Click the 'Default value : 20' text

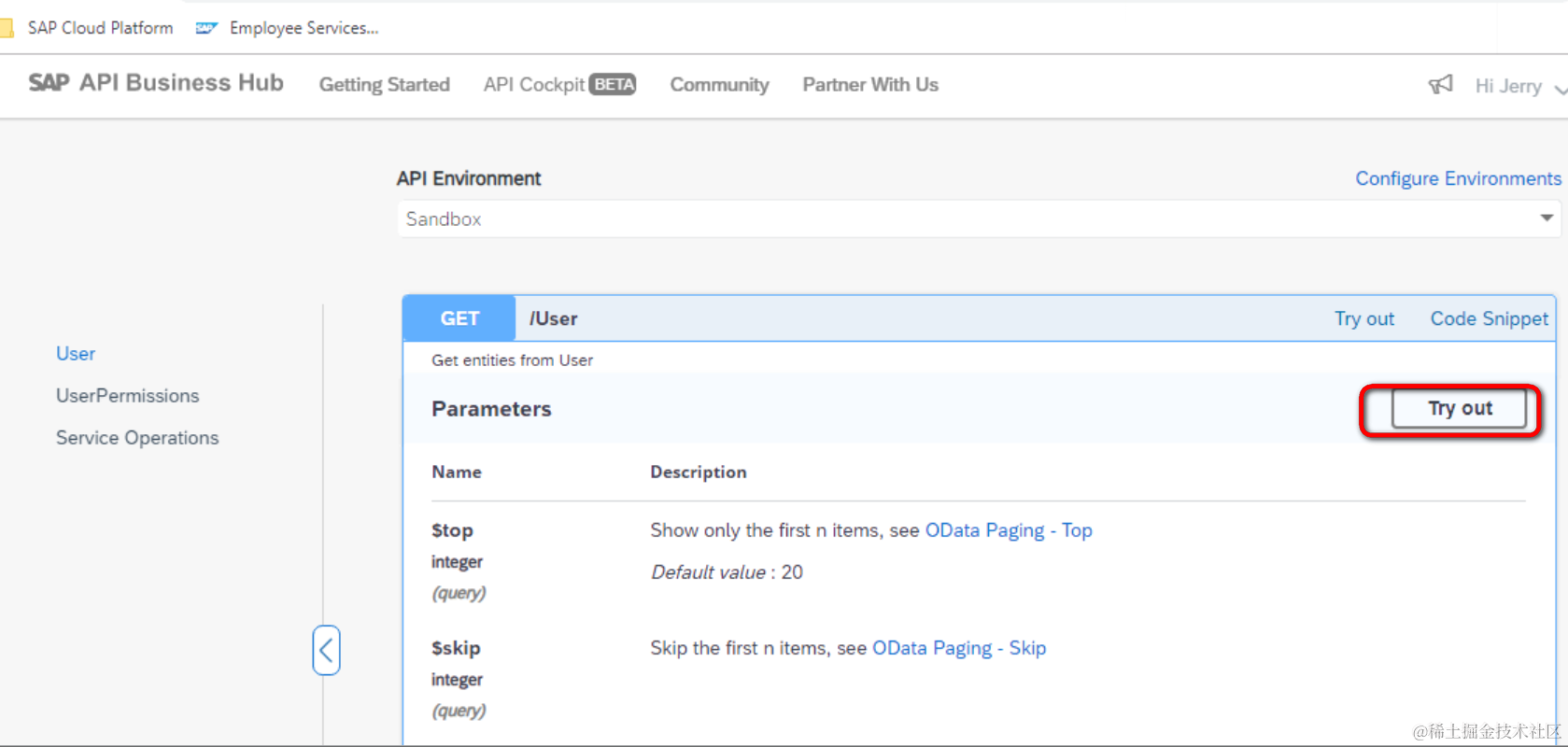pyautogui.click(x=727, y=572)
